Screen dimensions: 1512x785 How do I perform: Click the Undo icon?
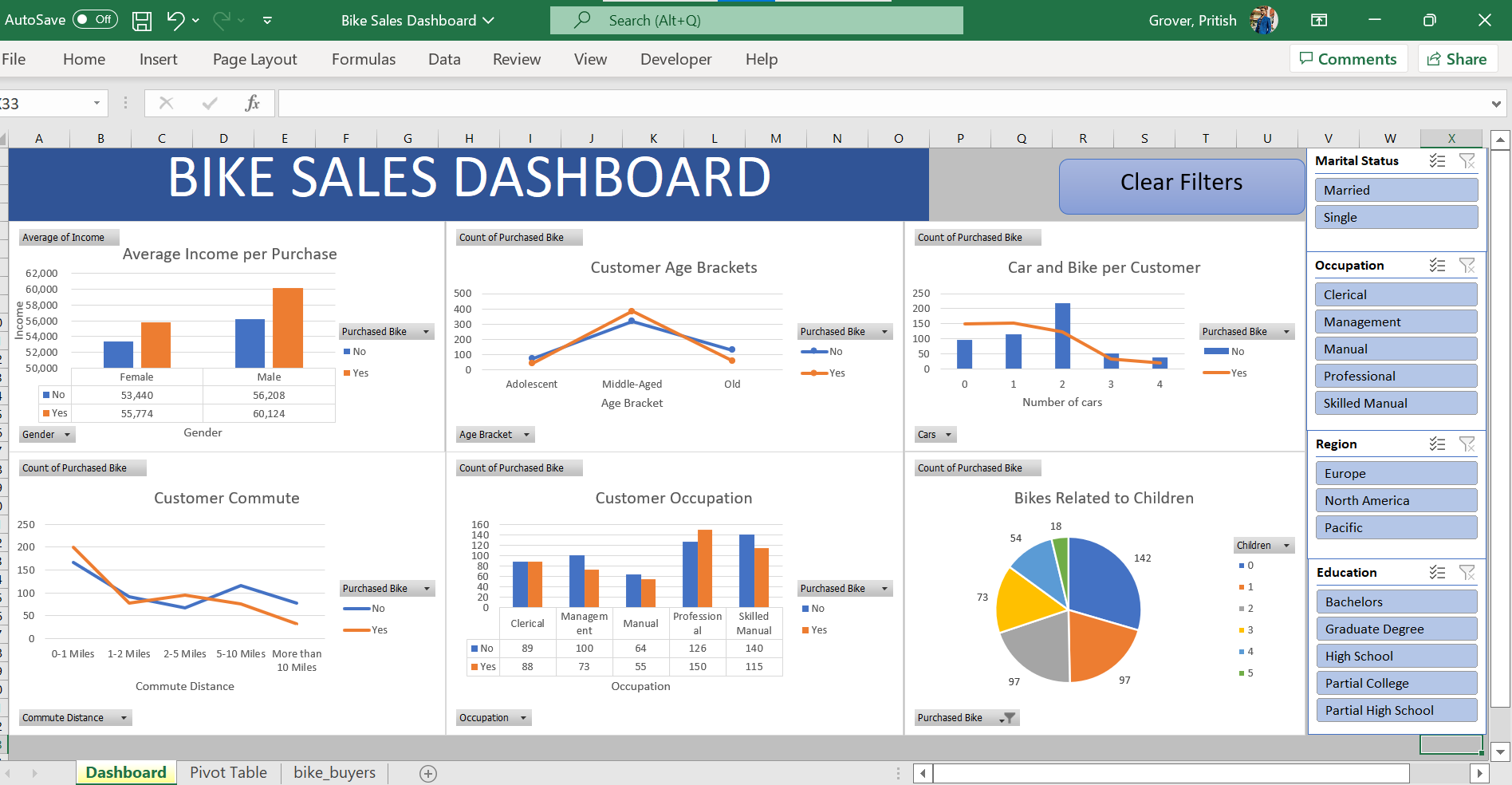click(175, 20)
